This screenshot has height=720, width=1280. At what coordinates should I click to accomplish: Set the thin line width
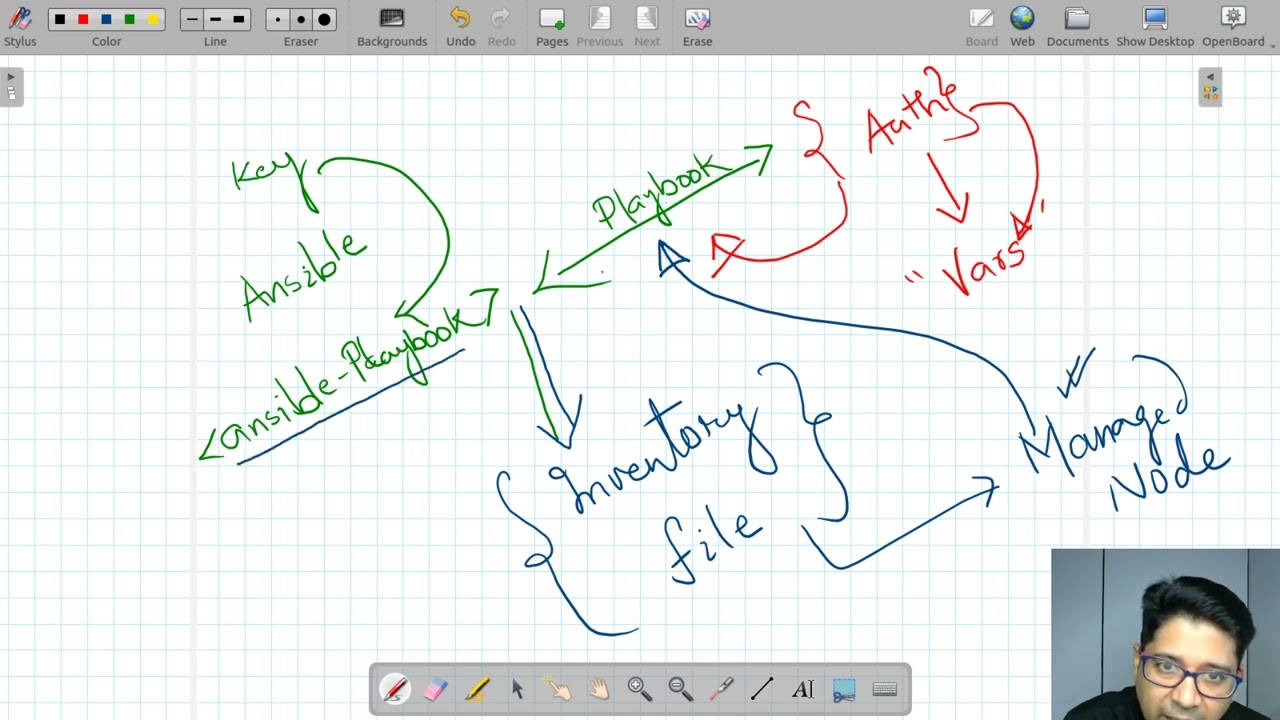tap(192, 19)
